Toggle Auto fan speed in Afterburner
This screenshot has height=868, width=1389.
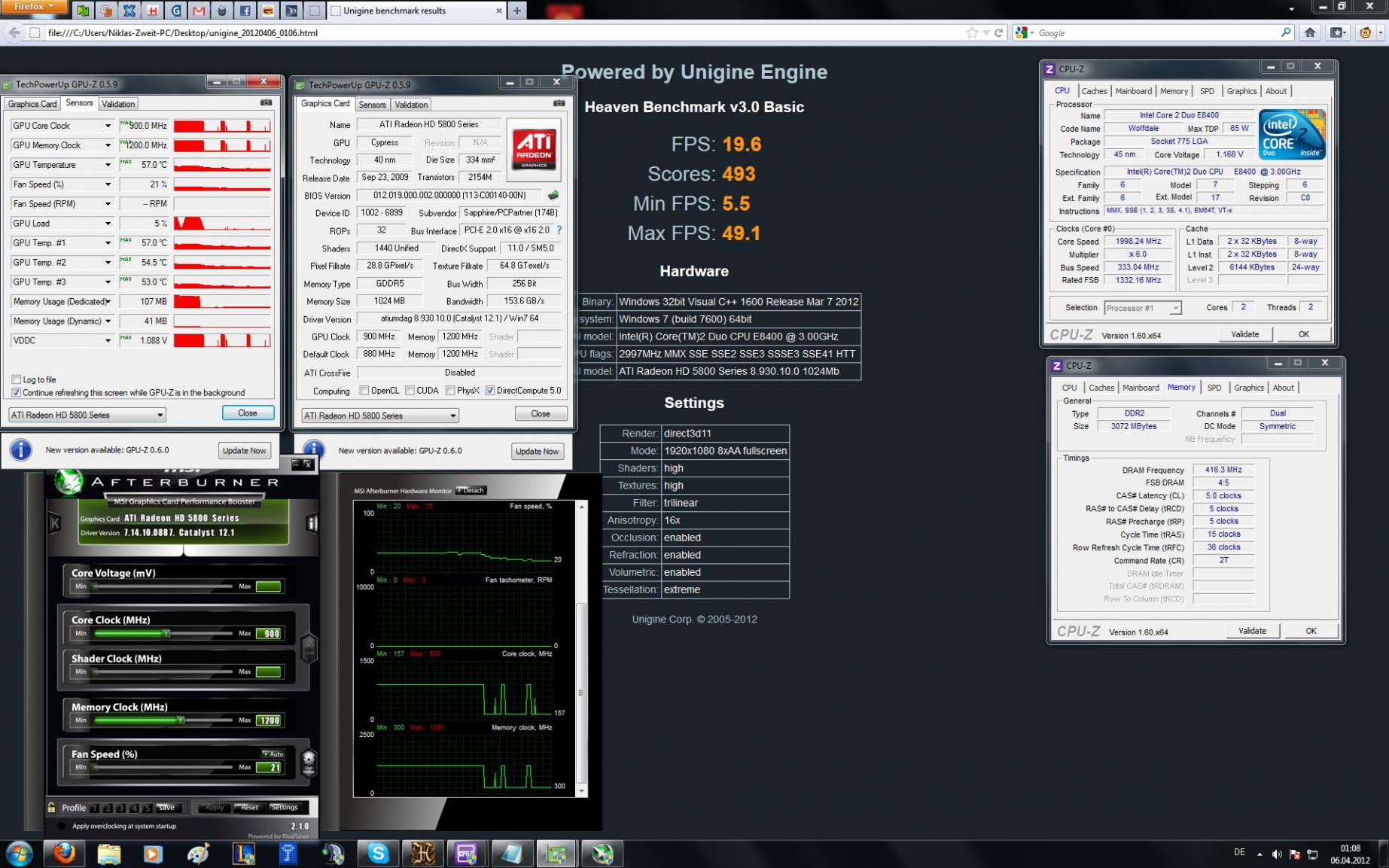point(273,754)
